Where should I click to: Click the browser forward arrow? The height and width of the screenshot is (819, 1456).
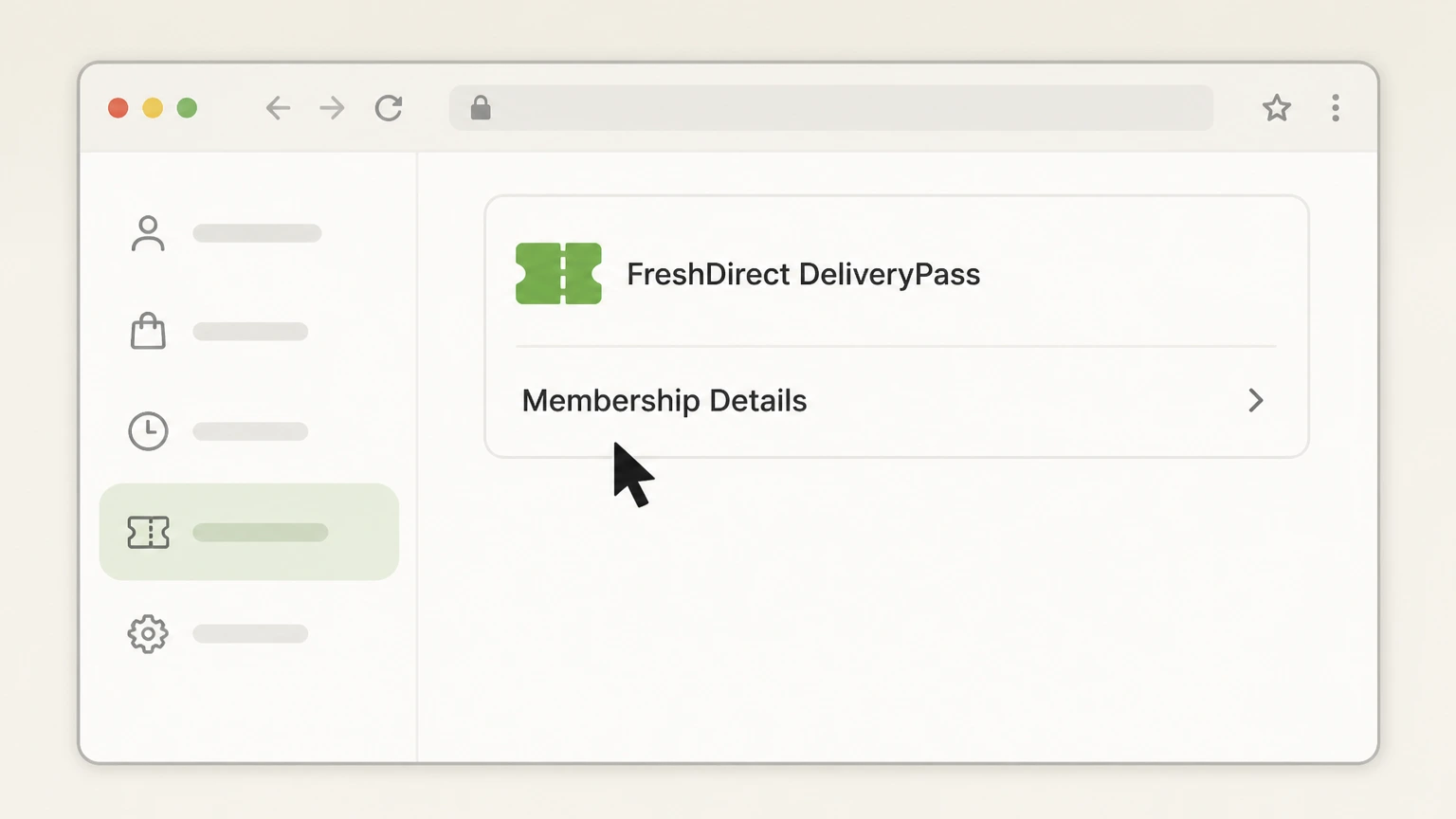pos(333,108)
